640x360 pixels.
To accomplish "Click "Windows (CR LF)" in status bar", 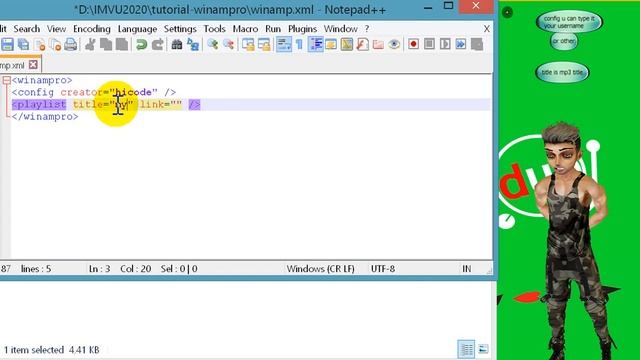I will point(320,269).
